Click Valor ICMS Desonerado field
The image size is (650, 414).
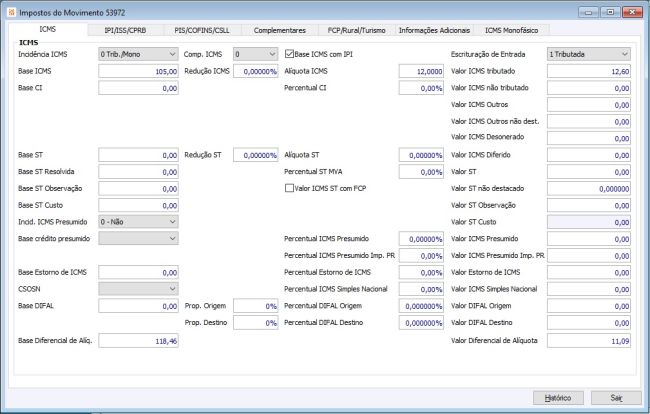[589, 138]
